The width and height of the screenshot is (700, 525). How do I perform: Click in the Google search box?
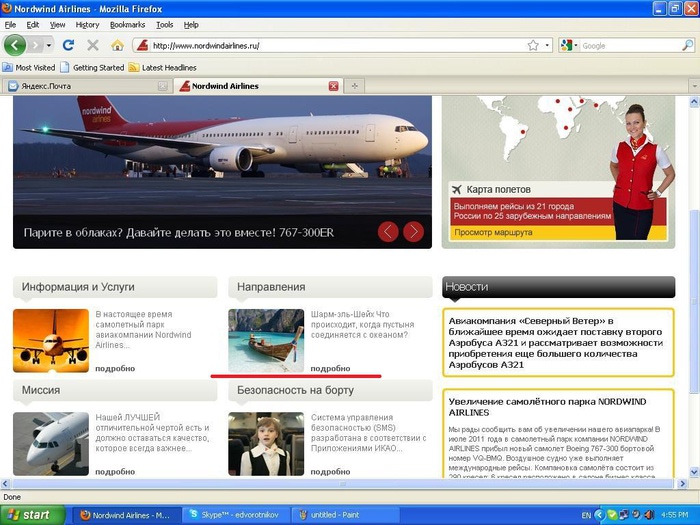point(630,46)
